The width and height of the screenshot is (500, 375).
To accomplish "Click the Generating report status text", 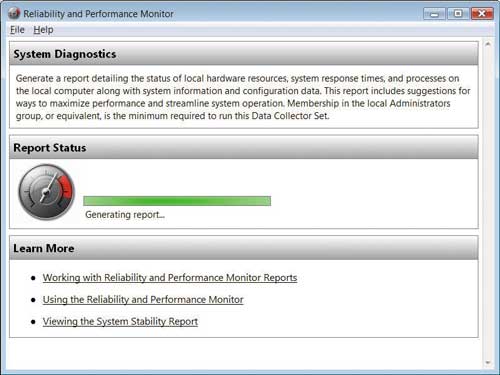I will click(125, 215).
